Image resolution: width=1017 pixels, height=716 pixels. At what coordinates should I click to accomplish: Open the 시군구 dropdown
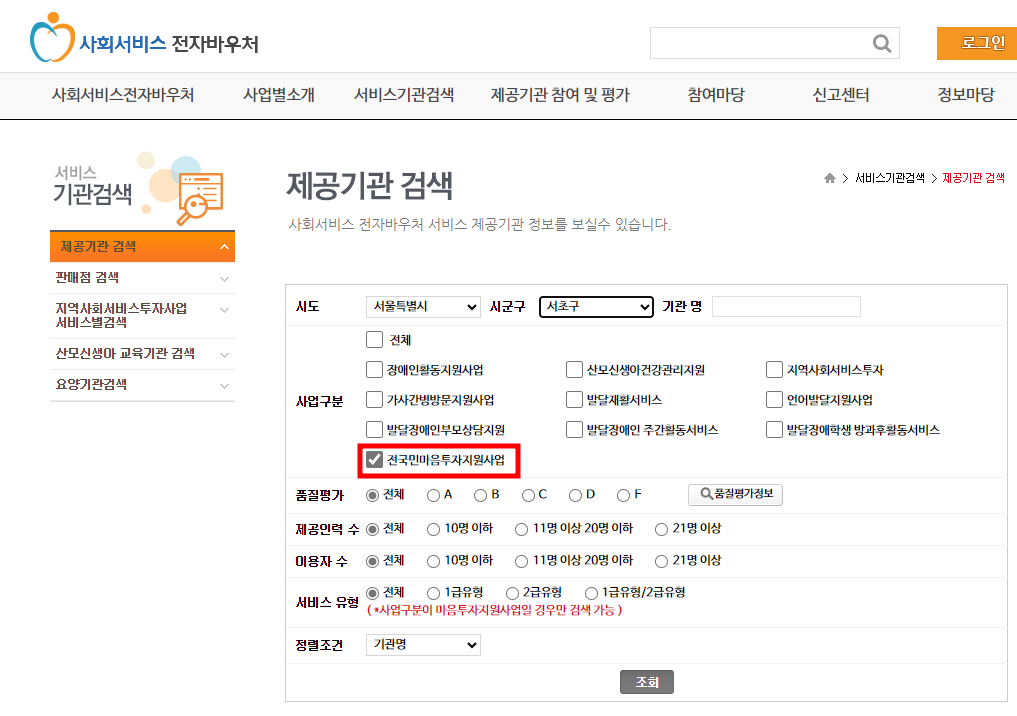coord(596,307)
